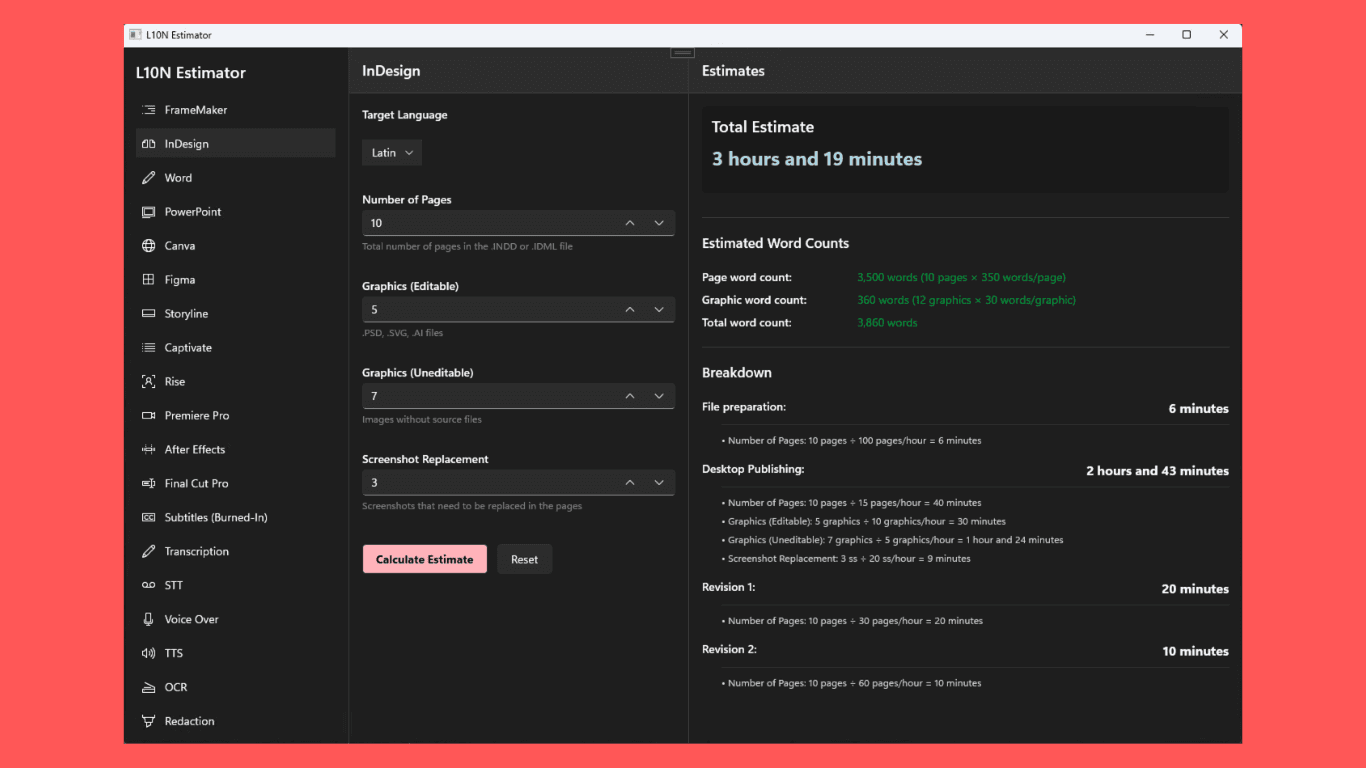The height and width of the screenshot is (768, 1366).
Task: Click the Voice Over microphone icon
Action: [x=147, y=619]
